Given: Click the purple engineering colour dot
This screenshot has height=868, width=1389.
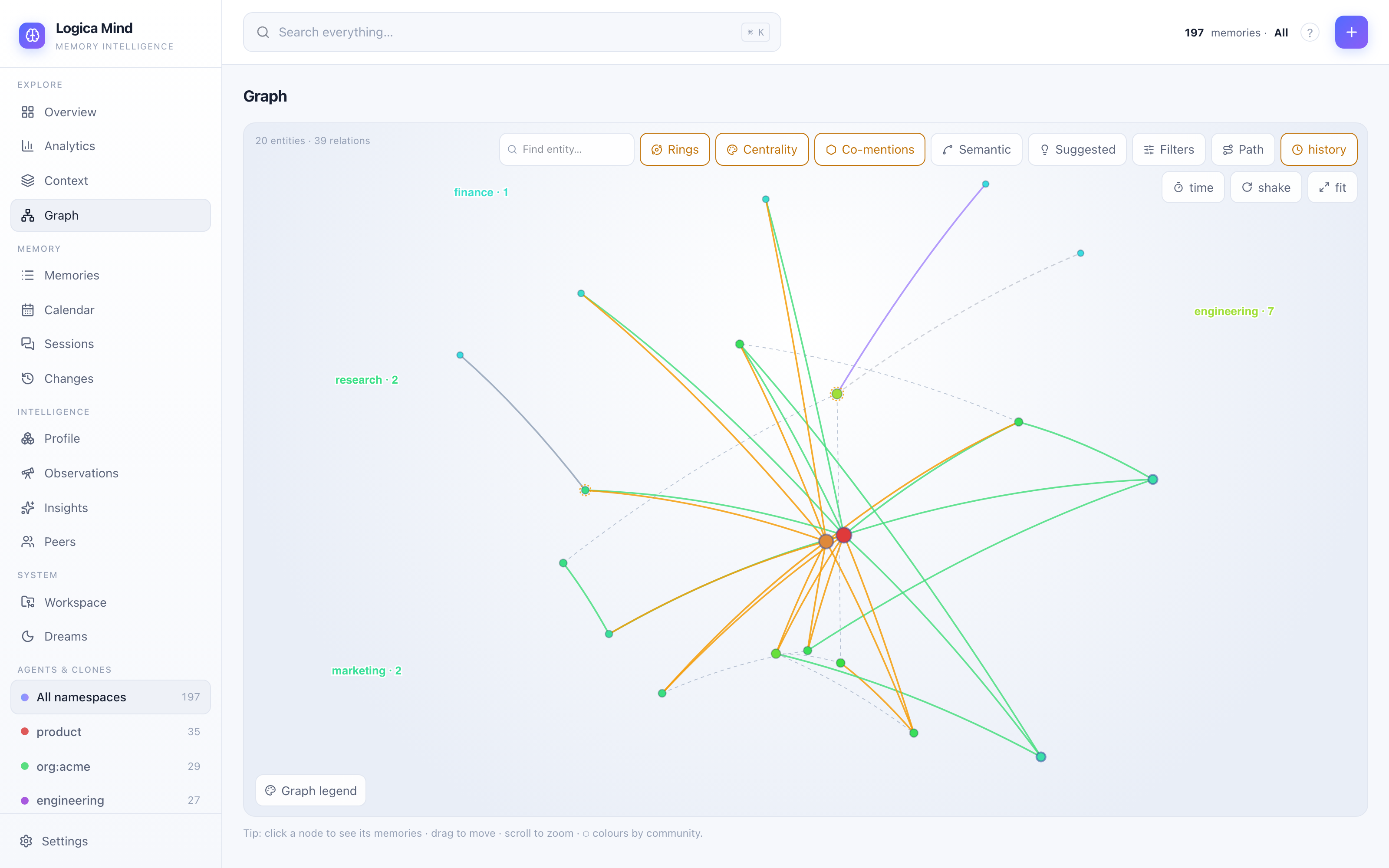Looking at the screenshot, I should click(25, 800).
